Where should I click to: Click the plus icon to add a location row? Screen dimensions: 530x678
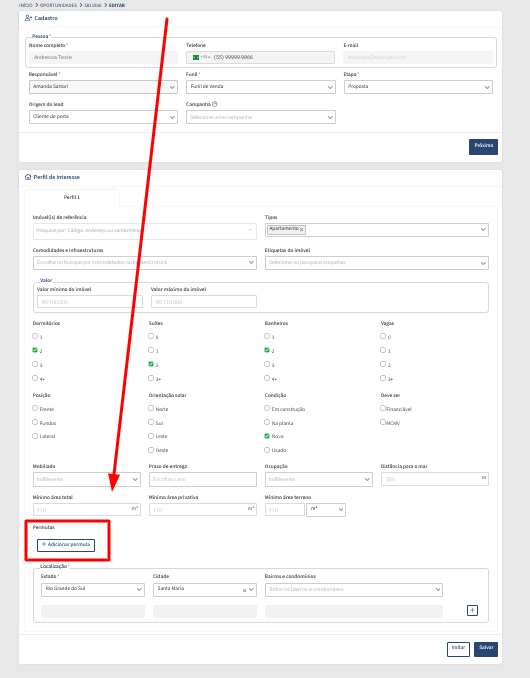pyautogui.click(x=472, y=610)
